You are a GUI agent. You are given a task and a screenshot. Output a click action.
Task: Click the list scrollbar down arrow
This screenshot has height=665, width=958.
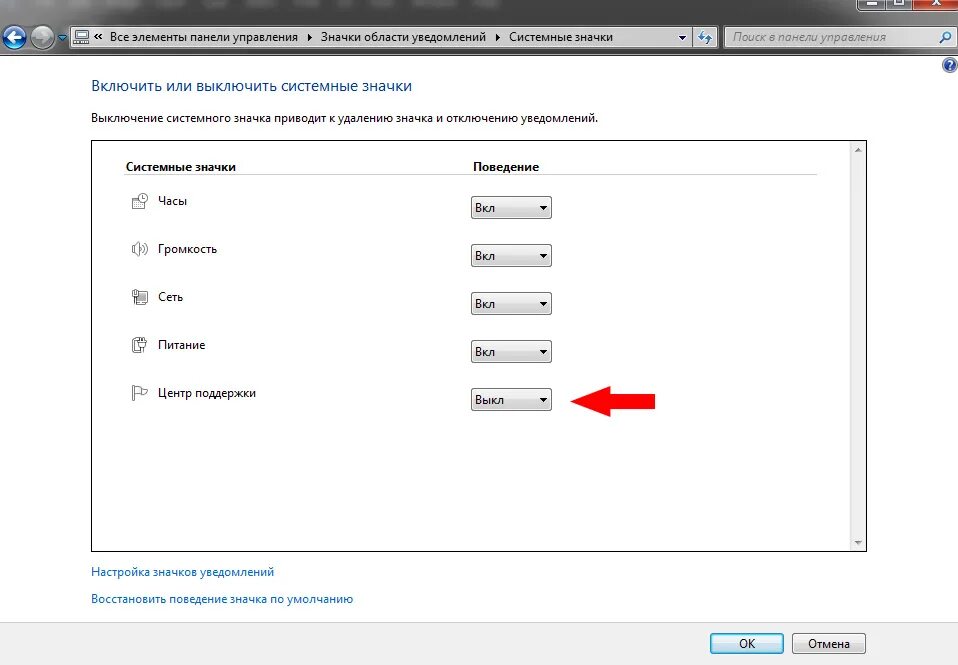[x=858, y=543]
